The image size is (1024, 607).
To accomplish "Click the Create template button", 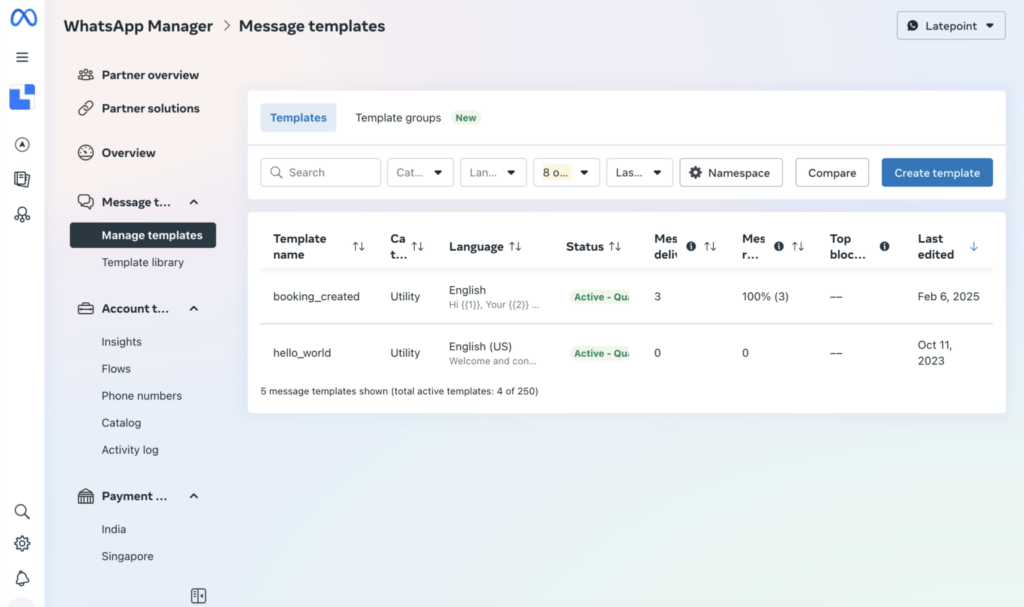I will (937, 172).
